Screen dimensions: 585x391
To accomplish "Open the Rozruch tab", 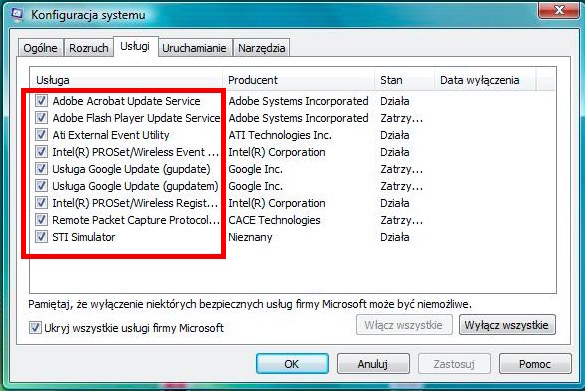I will 89,48.
